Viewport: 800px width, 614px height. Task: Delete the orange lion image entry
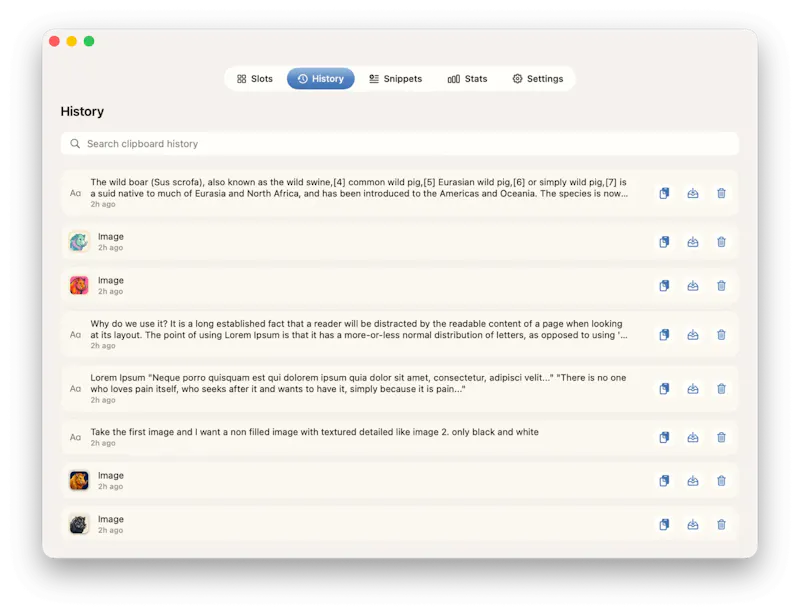721,481
